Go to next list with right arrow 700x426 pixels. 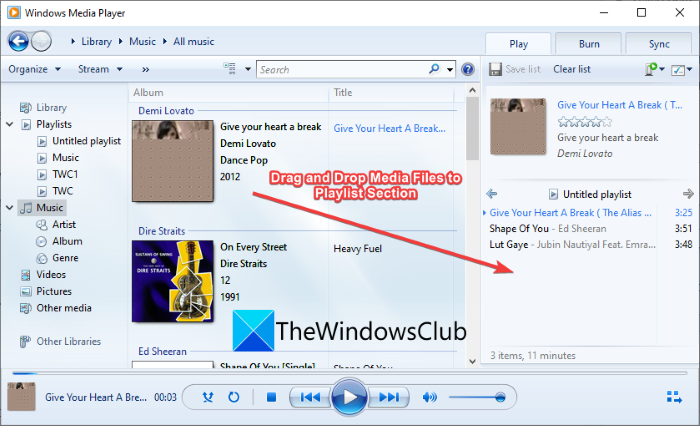pyautogui.click(x=688, y=194)
